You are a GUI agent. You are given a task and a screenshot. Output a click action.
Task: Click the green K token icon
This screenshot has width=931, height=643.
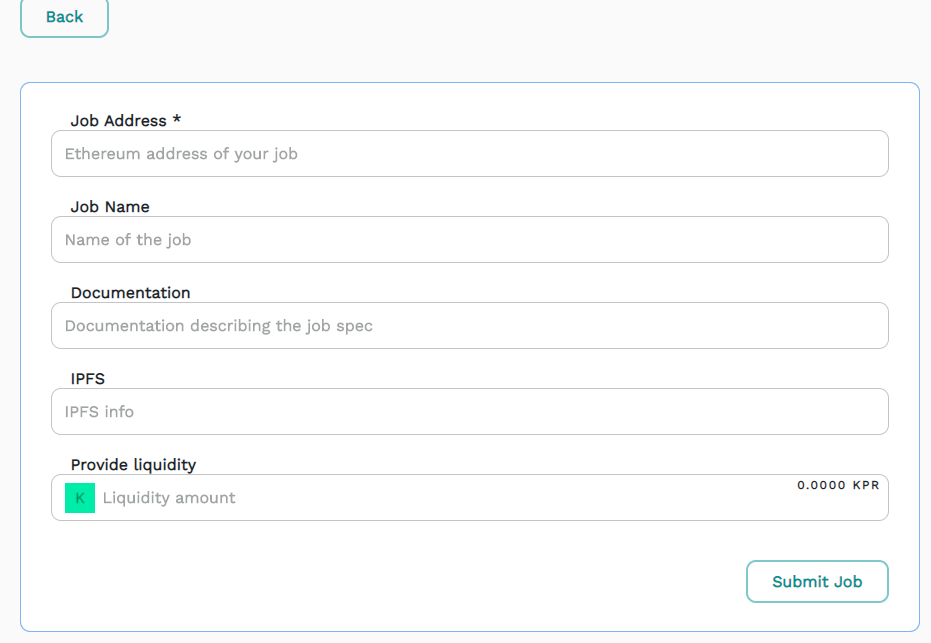pos(80,498)
